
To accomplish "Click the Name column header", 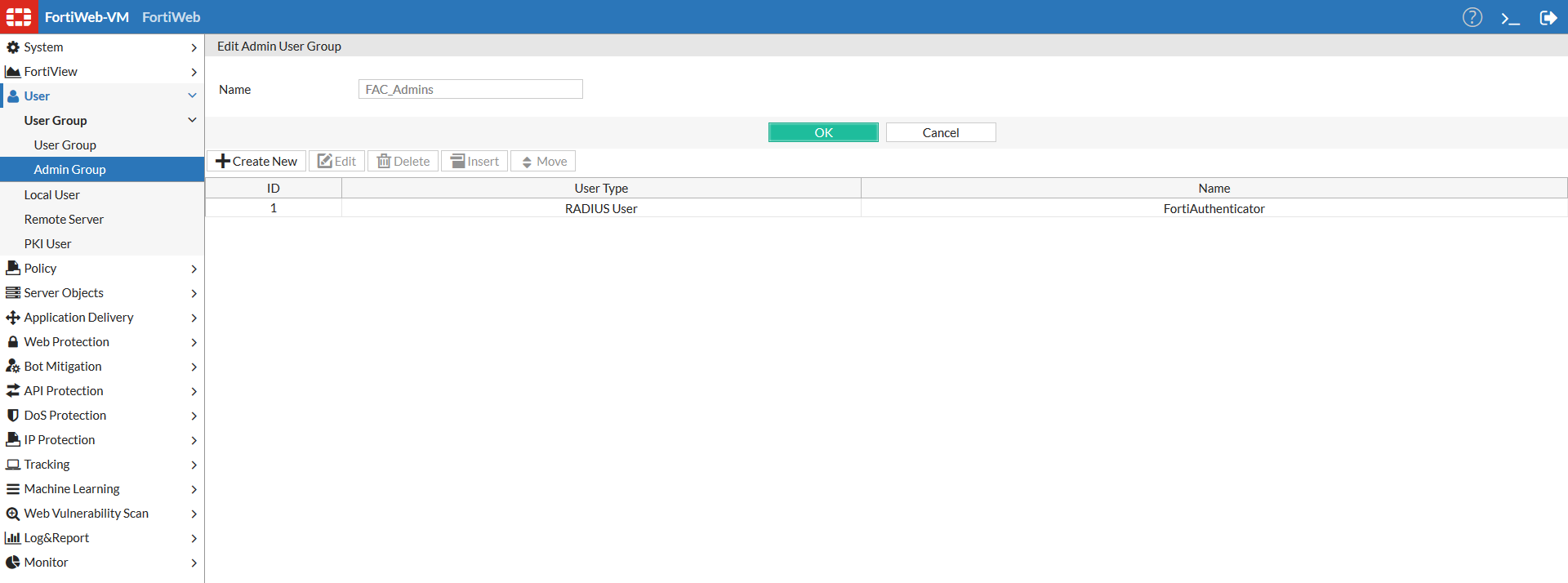I will click(1214, 188).
